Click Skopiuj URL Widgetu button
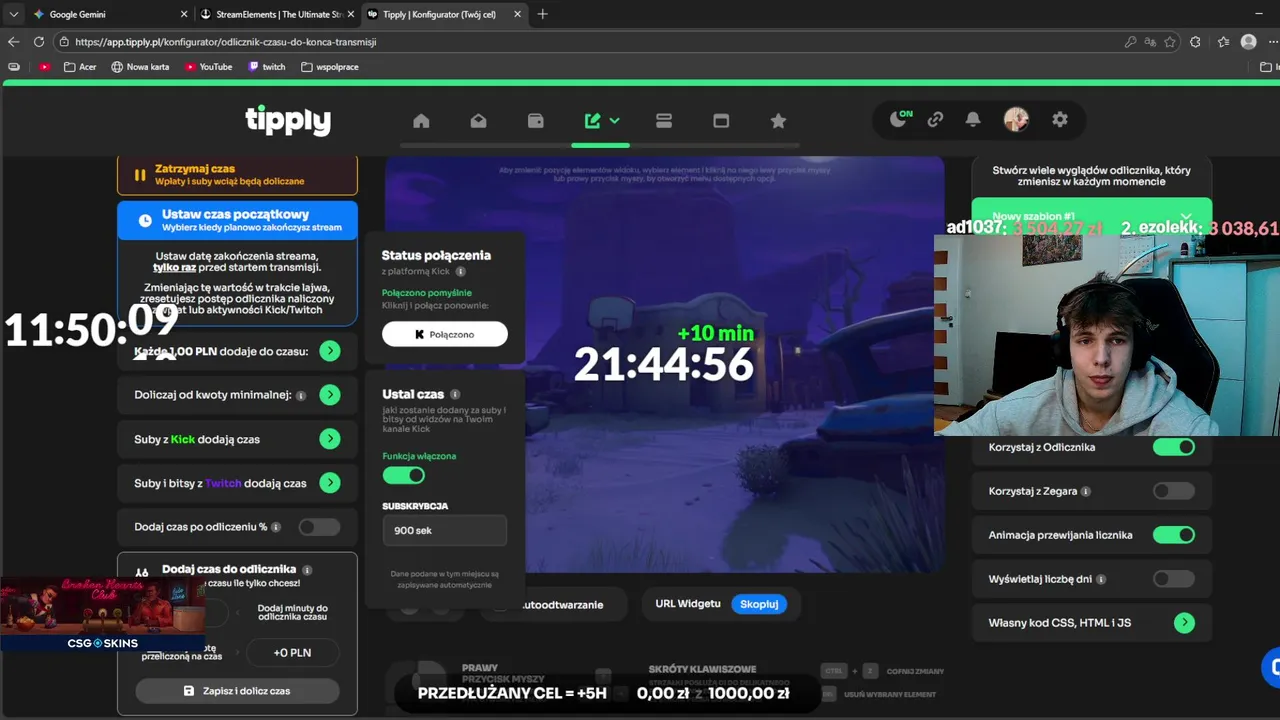The height and width of the screenshot is (720, 1280). pos(759,604)
